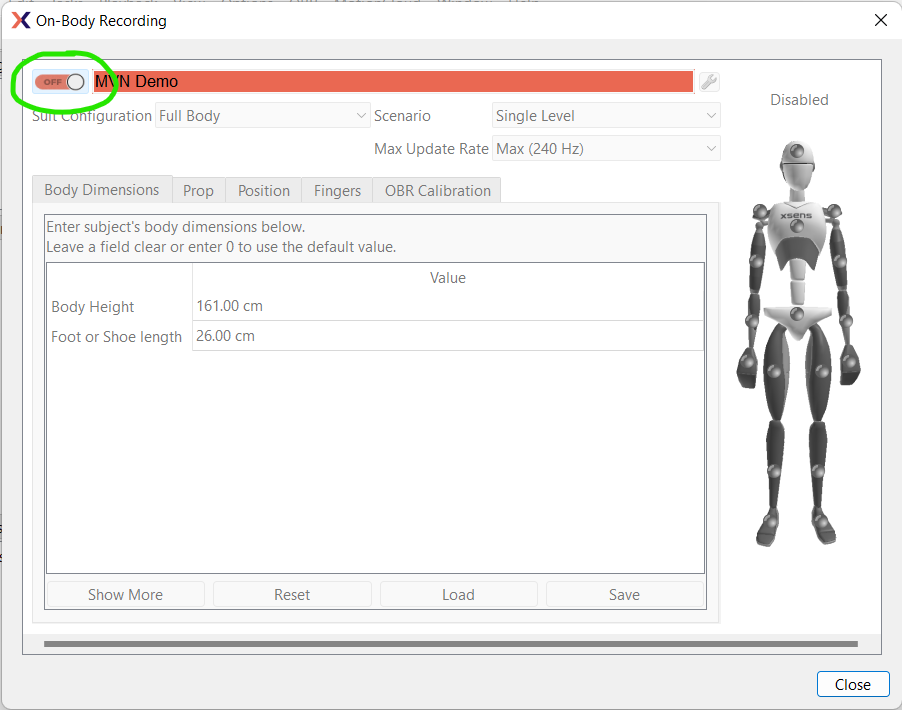Click the Body Height value field
Screen dimensions: 902x710
tap(447, 306)
